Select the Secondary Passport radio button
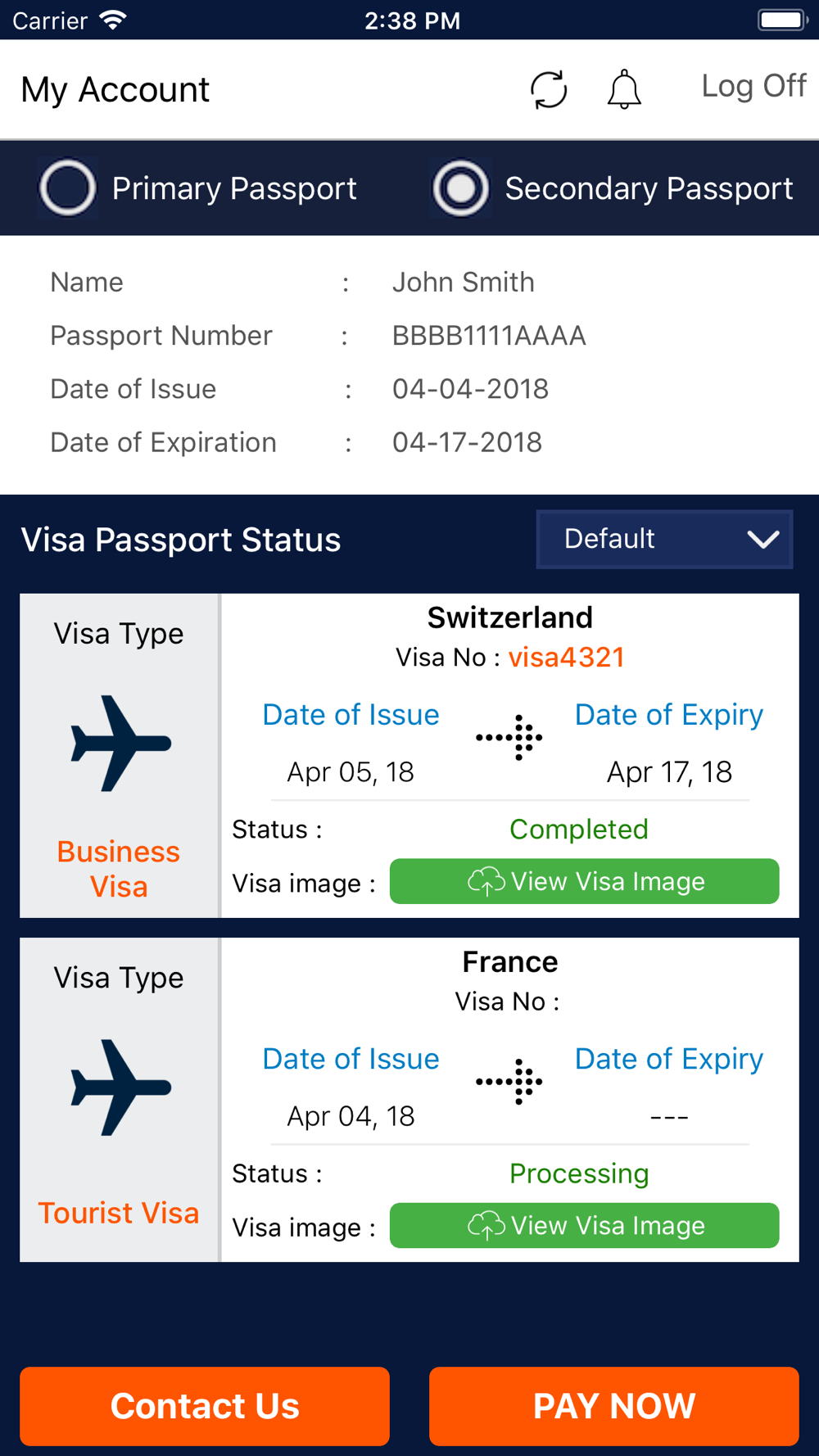The image size is (819, 1456). 460,188
